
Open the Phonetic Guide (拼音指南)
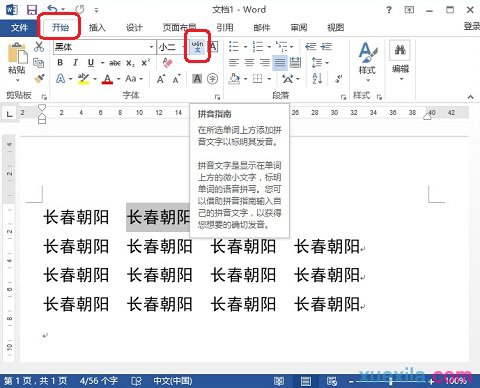pos(198,46)
